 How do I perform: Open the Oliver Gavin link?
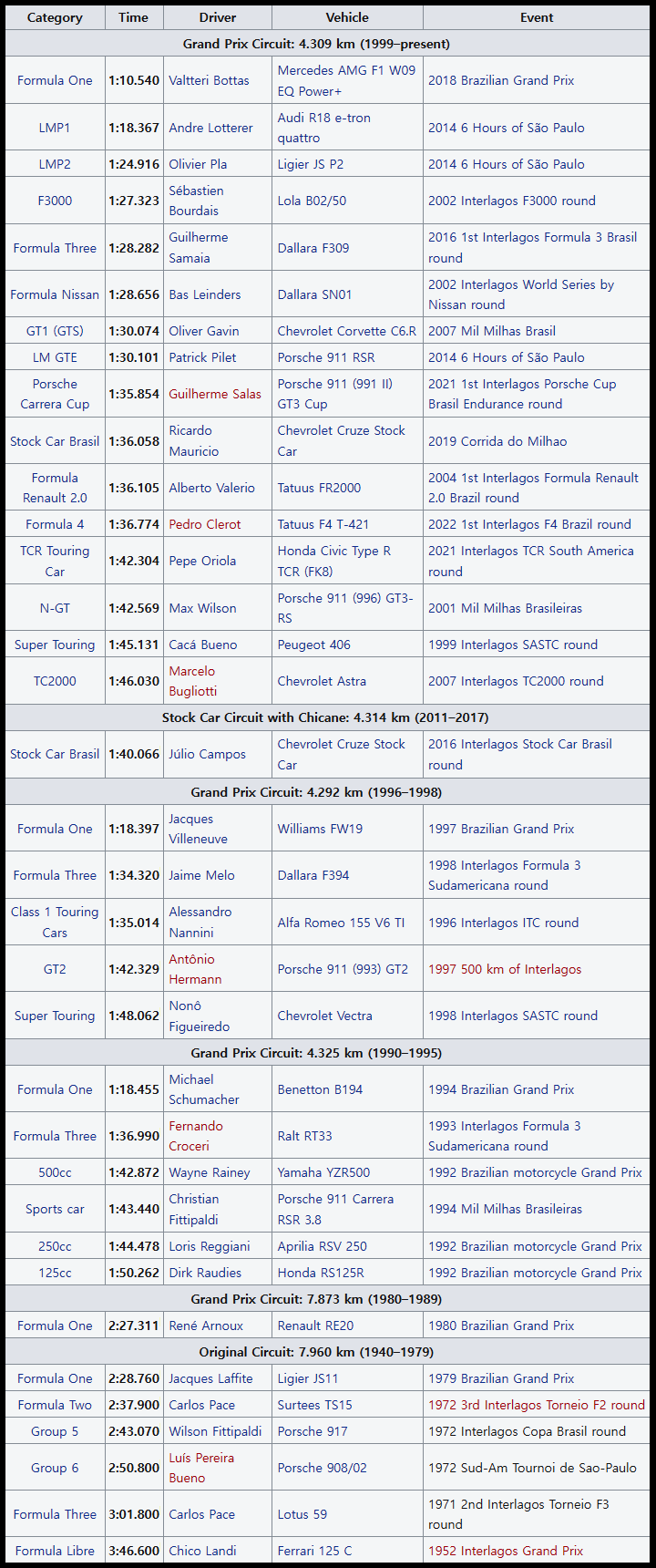[x=204, y=331]
